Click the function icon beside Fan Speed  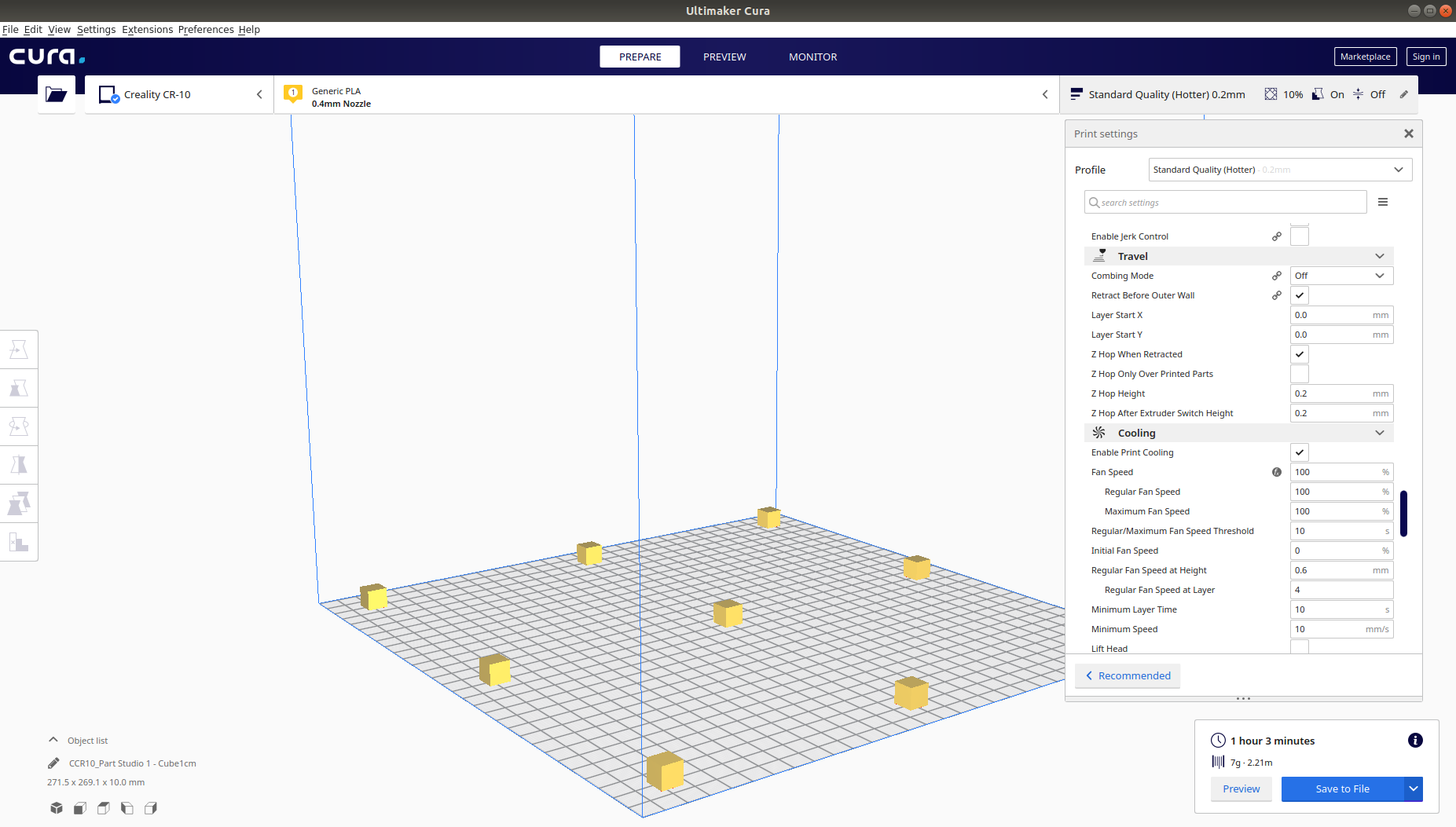pos(1277,472)
